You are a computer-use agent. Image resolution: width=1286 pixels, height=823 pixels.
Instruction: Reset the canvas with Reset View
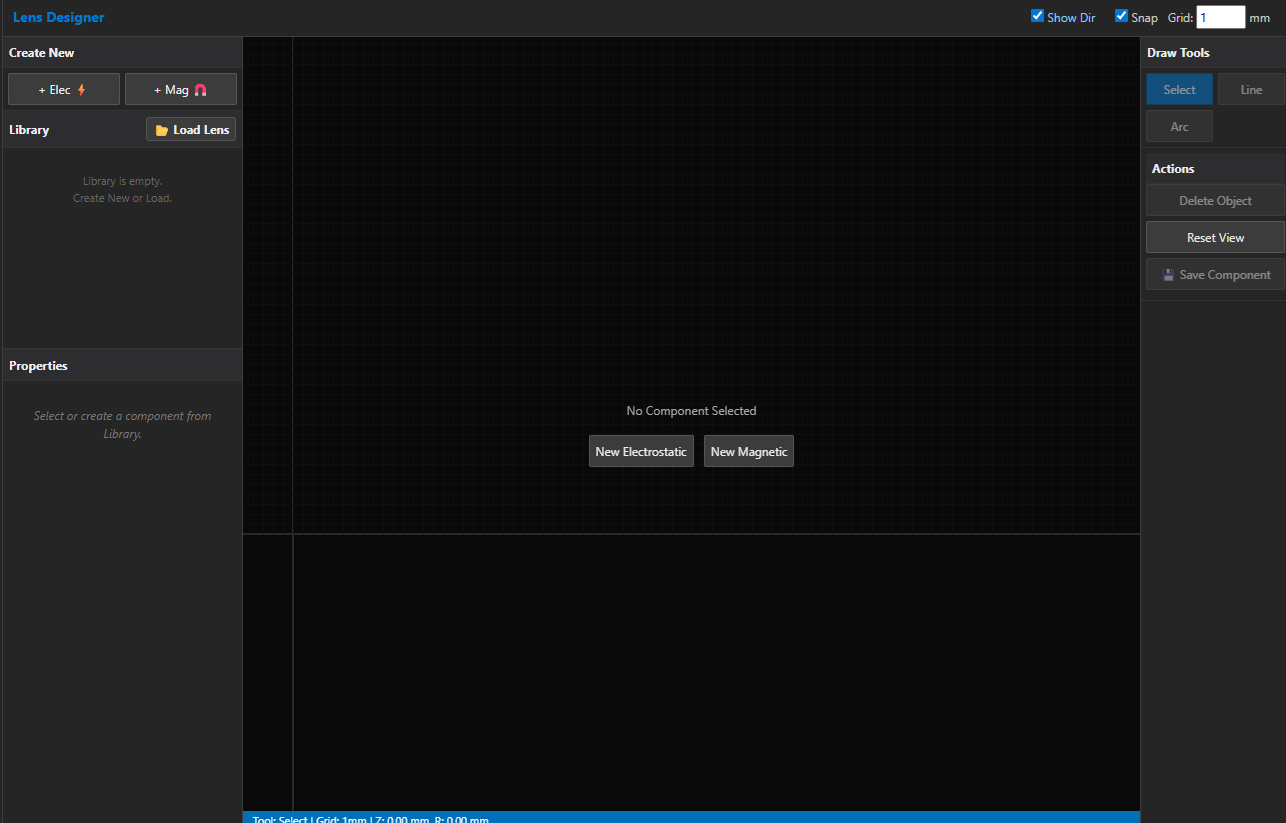[x=1215, y=238]
